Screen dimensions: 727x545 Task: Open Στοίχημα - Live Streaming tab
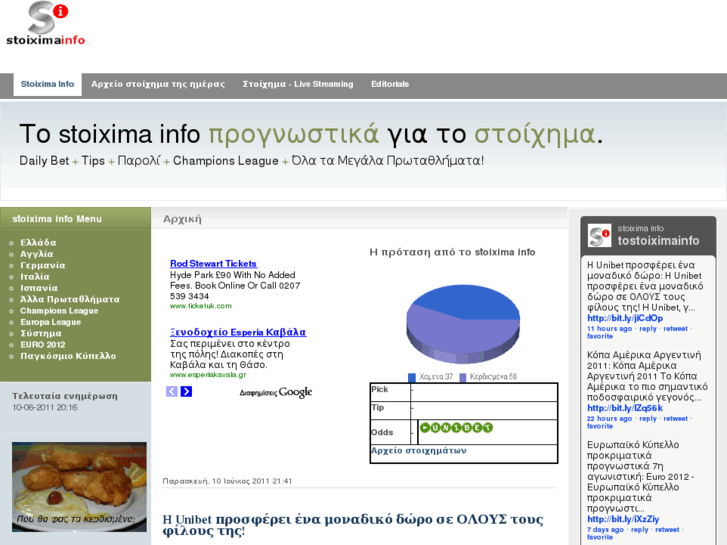(x=298, y=84)
